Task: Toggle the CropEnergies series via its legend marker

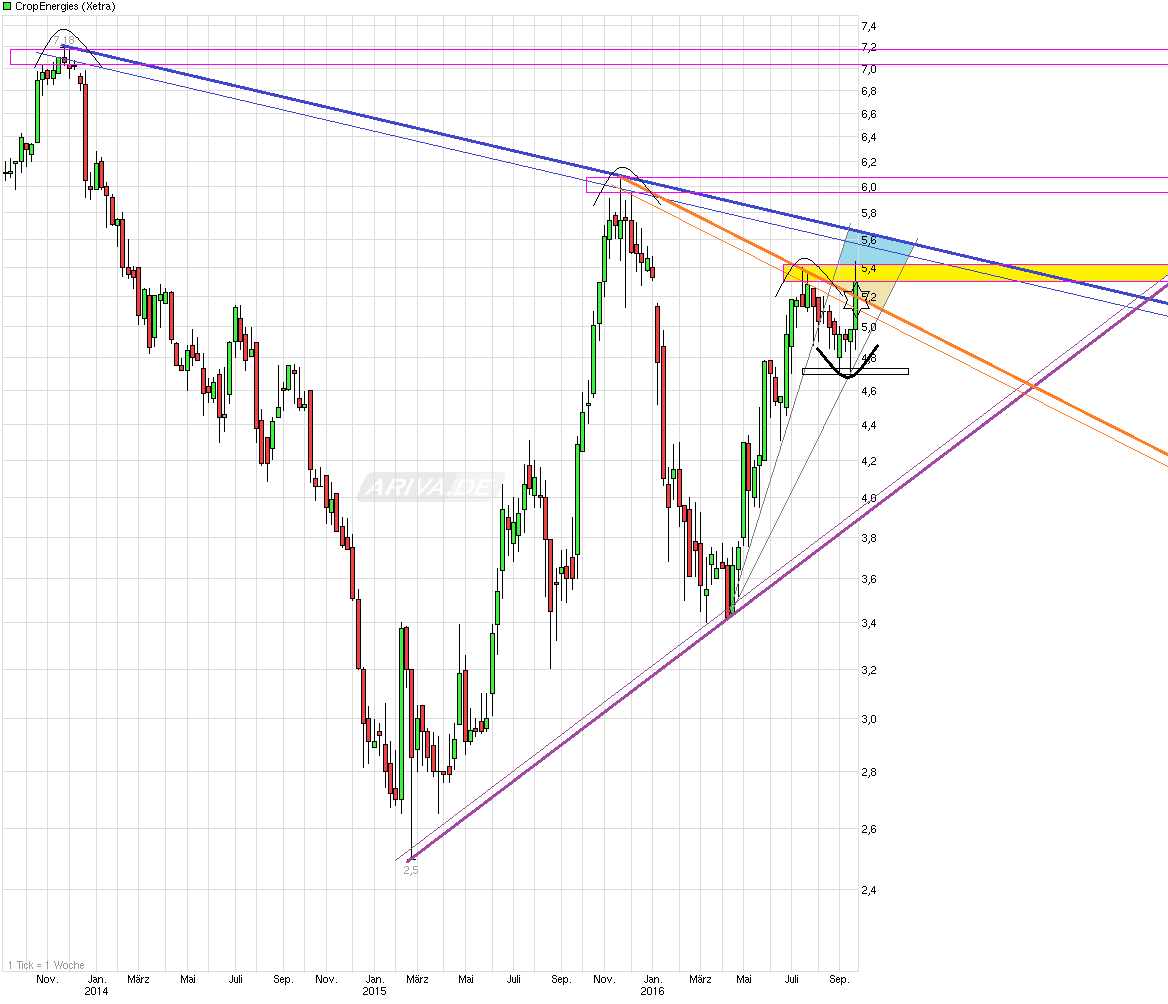Action: click(8, 6)
